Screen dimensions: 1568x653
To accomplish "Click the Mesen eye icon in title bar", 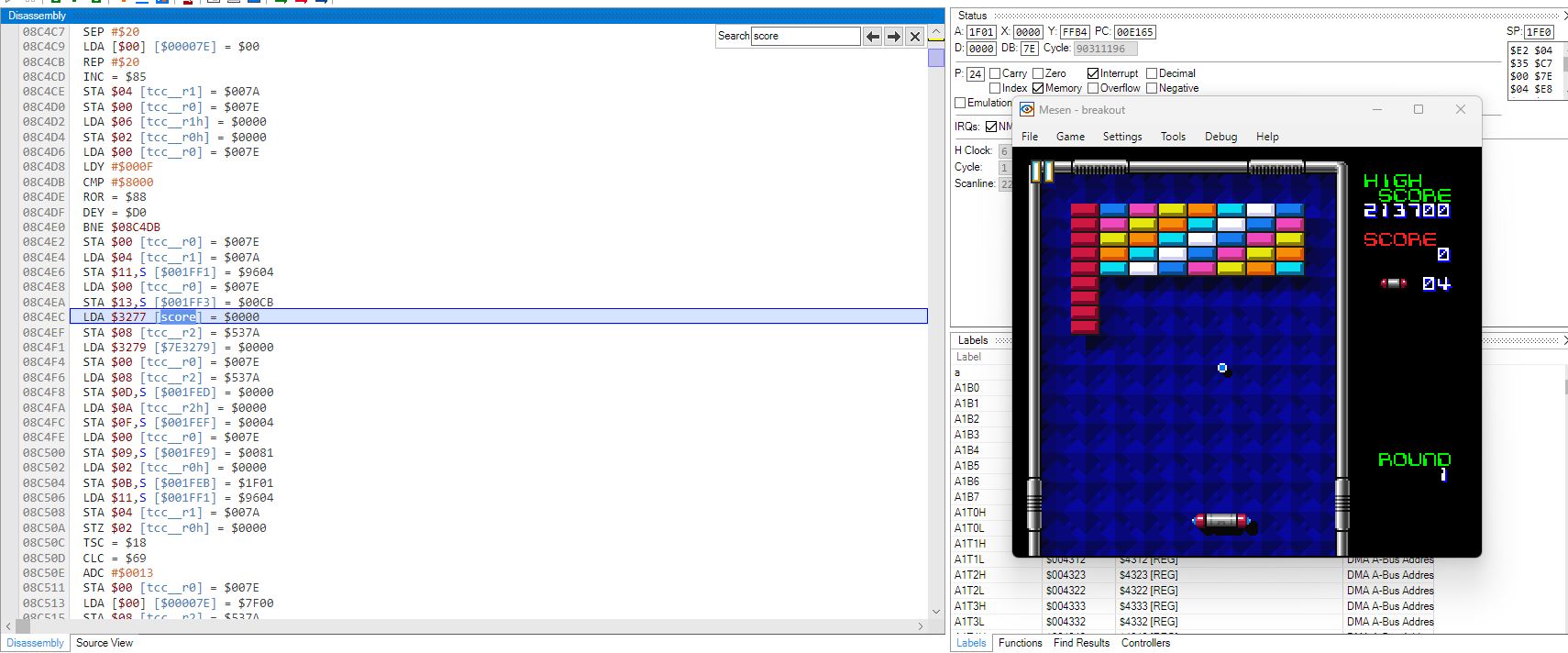I will pos(1027,110).
